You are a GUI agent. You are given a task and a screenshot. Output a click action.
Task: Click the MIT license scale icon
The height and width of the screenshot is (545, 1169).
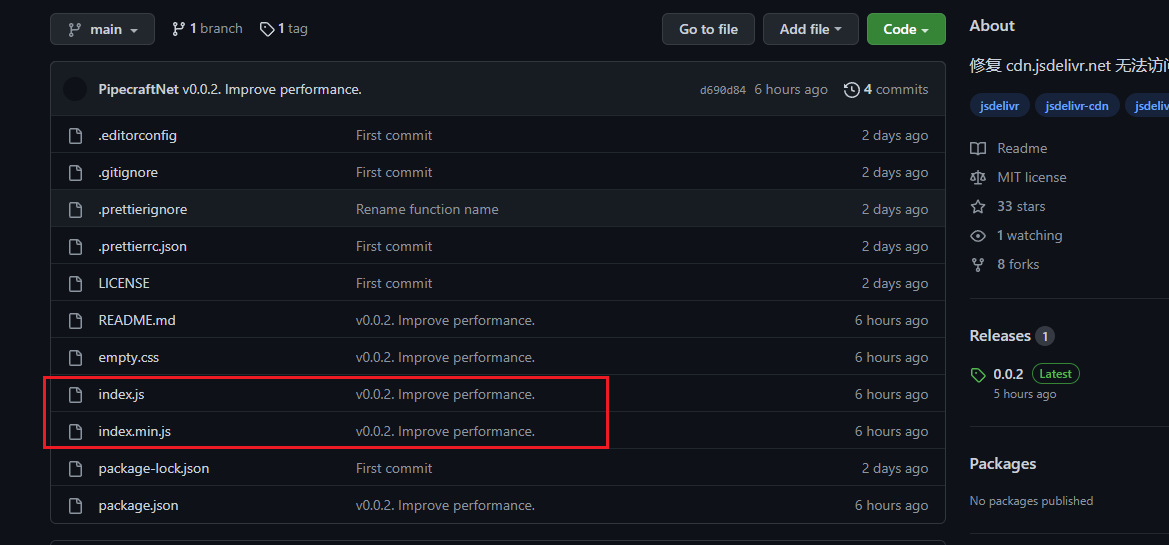[978, 177]
